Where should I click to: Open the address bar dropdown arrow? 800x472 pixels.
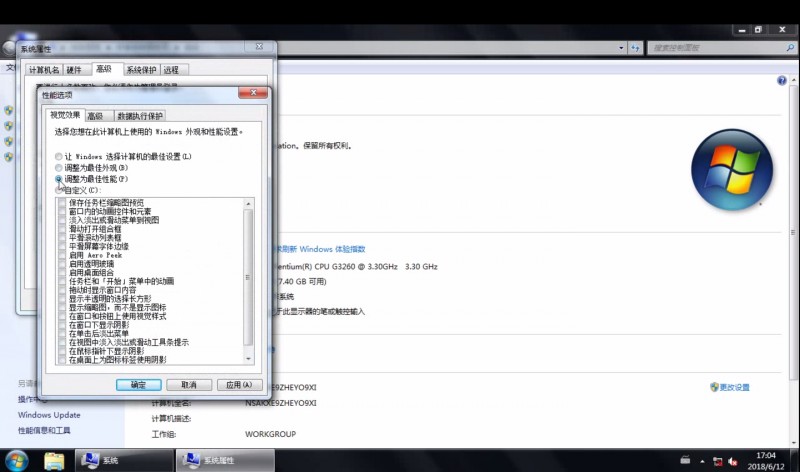pyautogui.click(x=621, y=48)
